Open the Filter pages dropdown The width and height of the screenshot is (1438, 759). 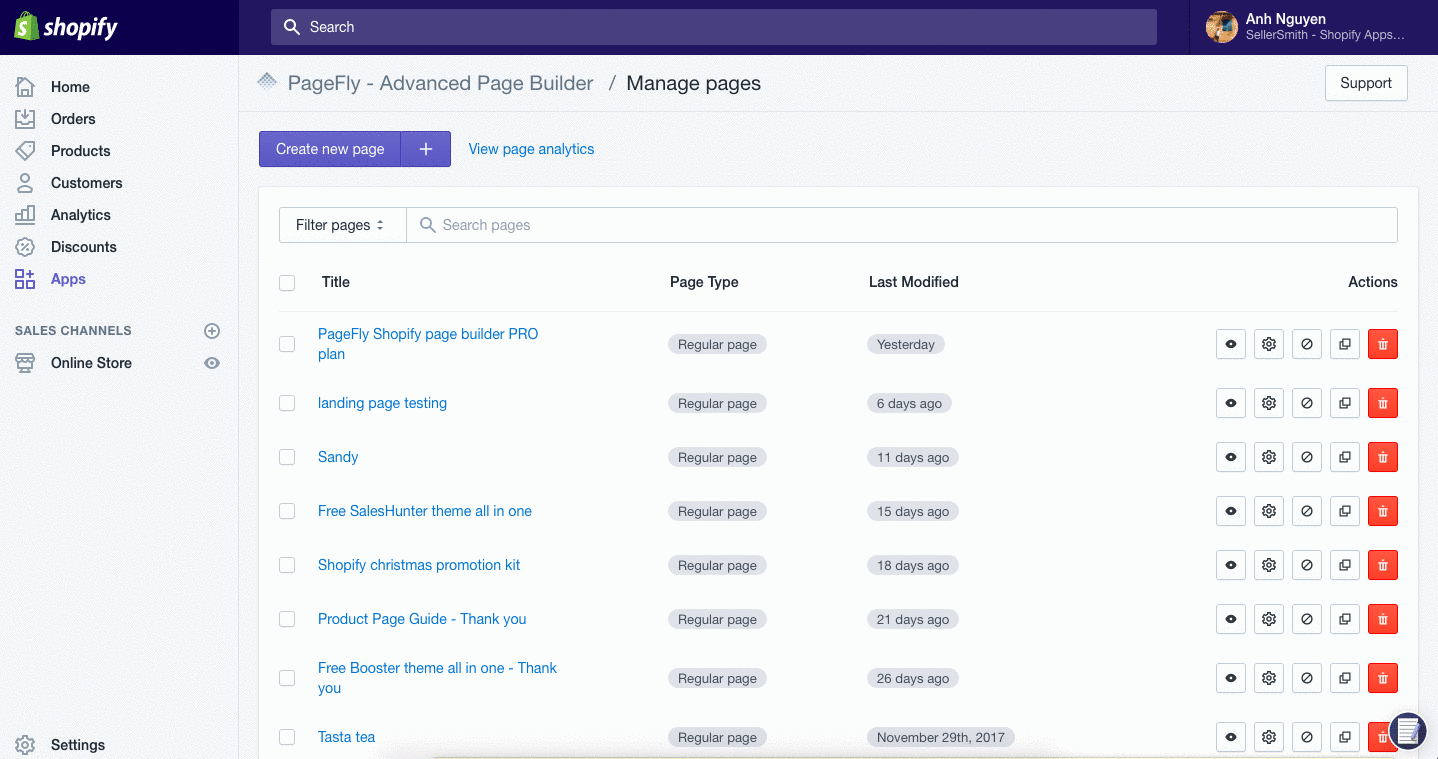341,225
